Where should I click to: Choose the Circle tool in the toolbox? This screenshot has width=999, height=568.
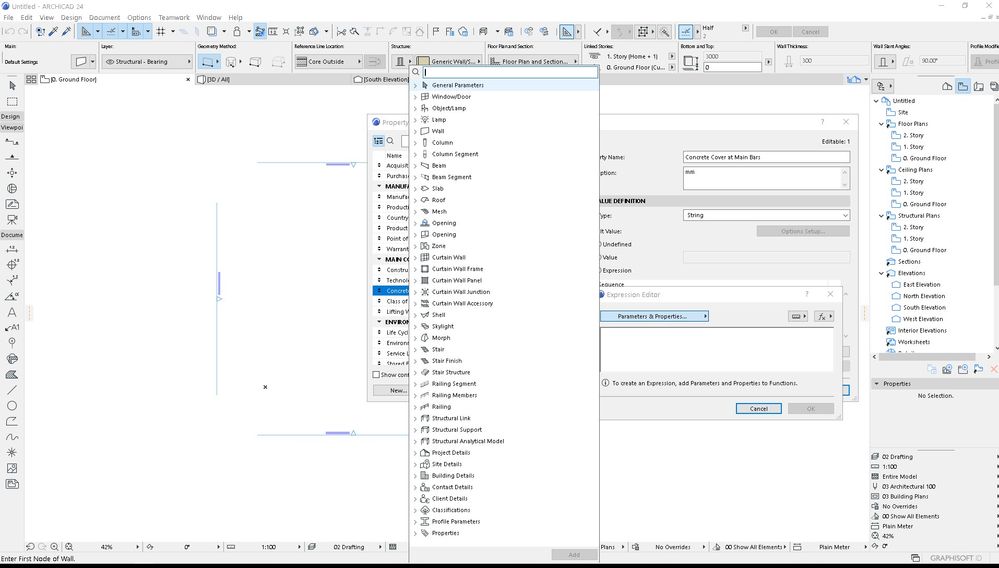coord(12,405)
